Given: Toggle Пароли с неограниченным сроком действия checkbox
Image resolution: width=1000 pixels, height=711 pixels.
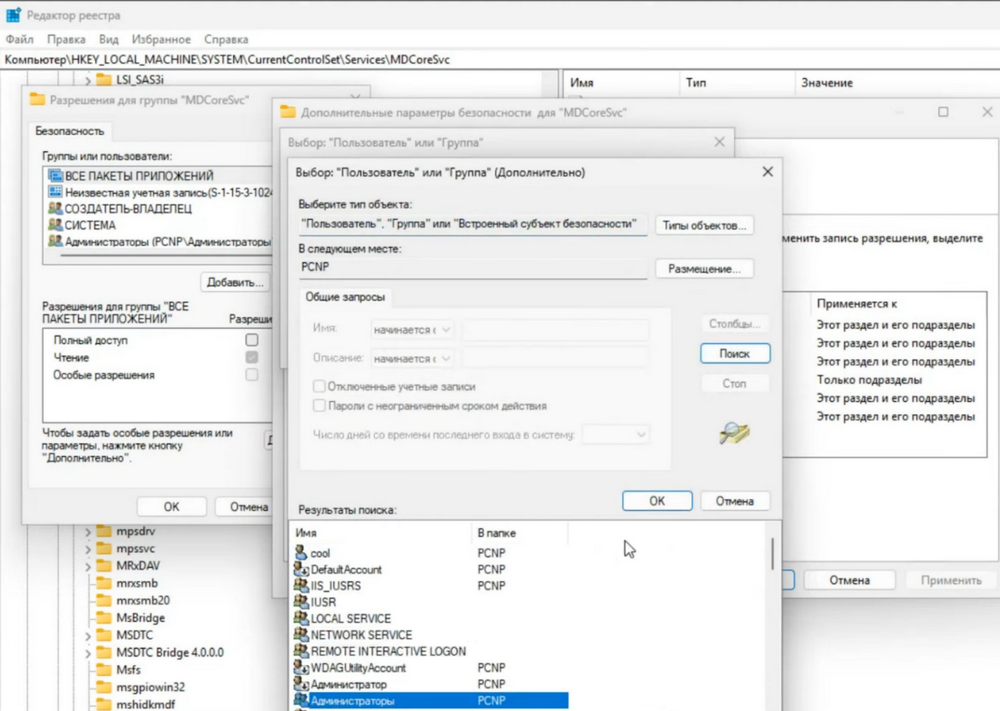Looking at the screenshot, I should (320, 406).
